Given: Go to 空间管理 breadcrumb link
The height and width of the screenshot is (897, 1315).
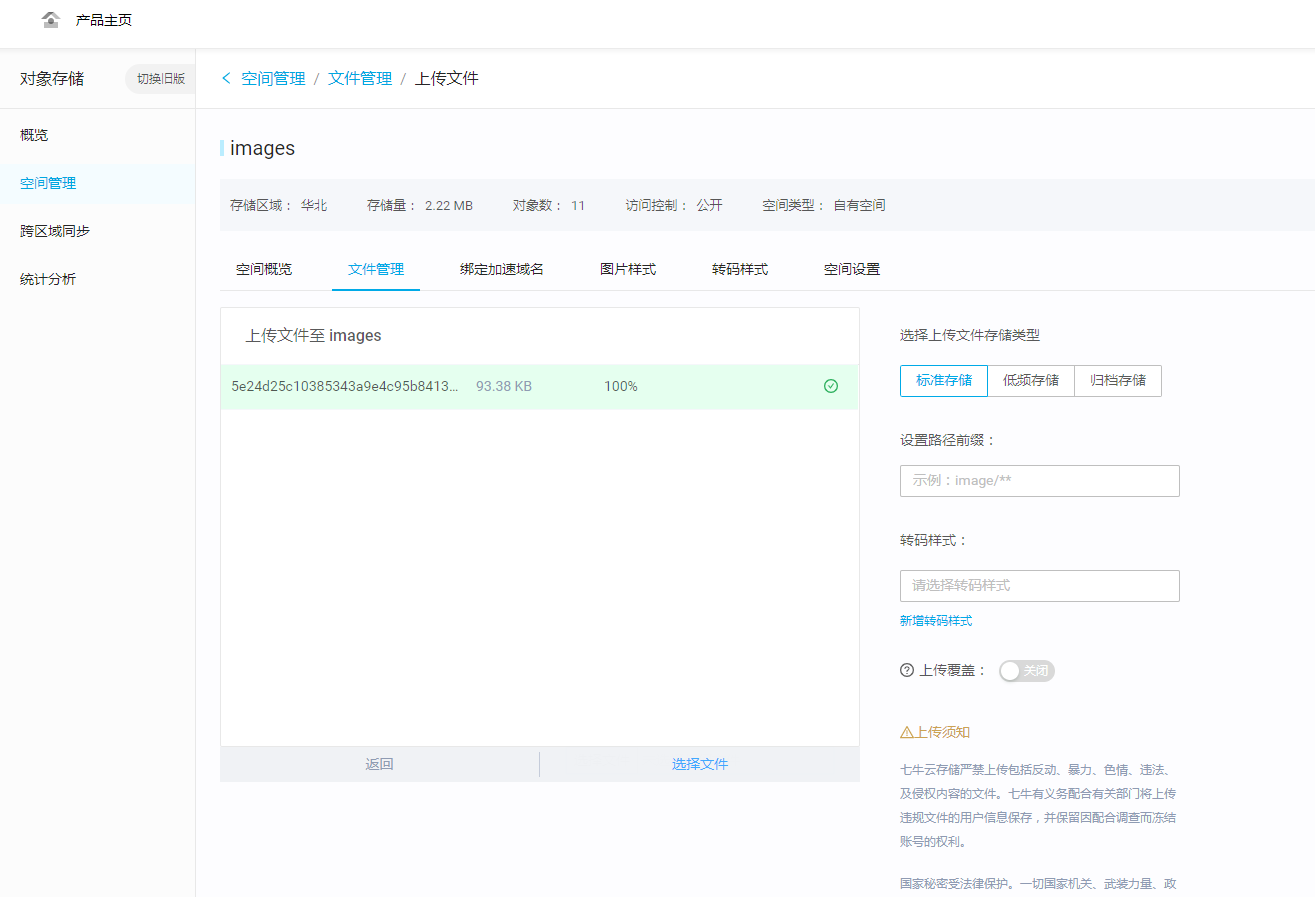Looking at the screenshot, I should coord(273,78).
